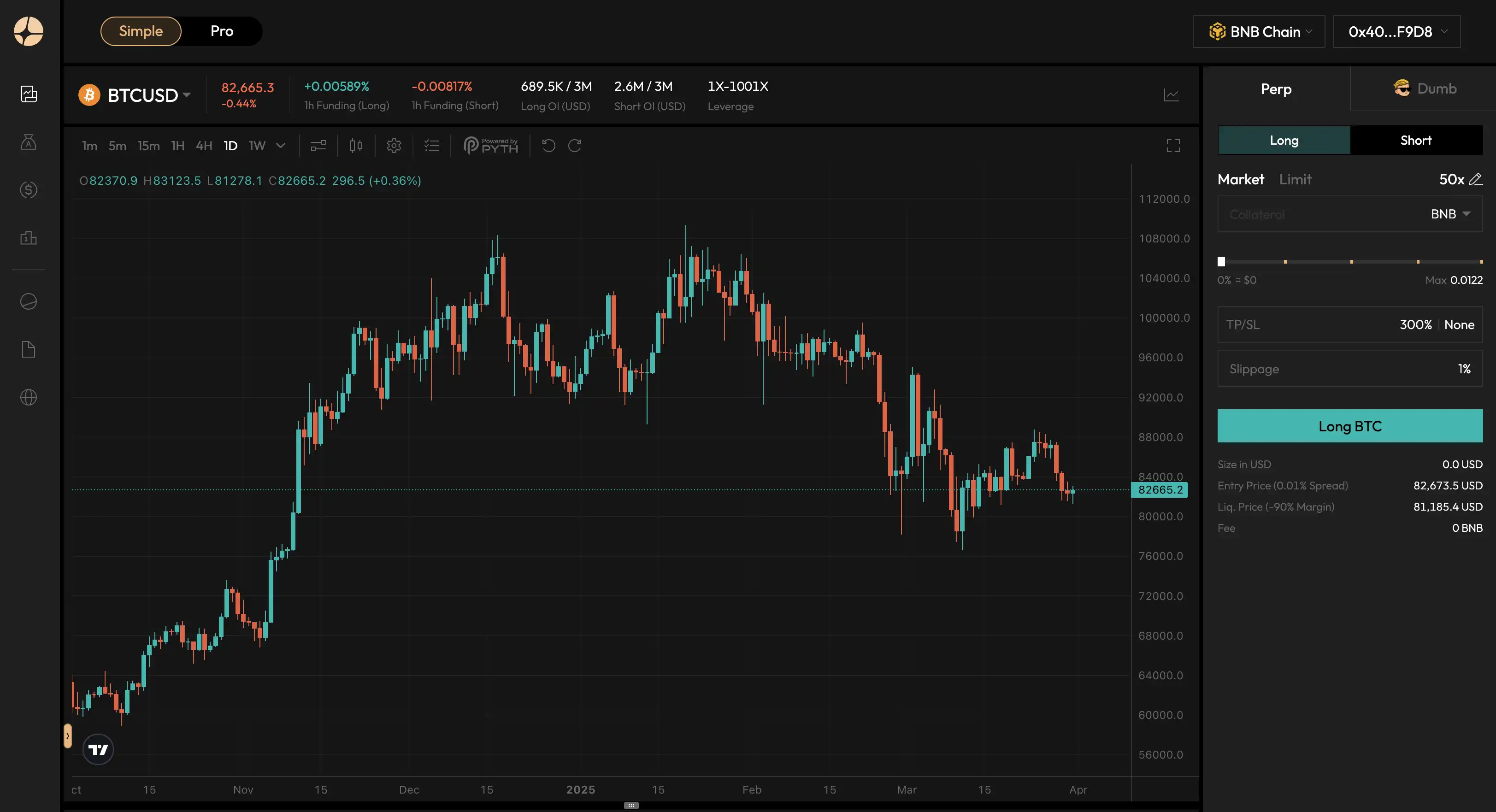This screenshot has width=1496, height=812.
Task: Switch to Pro mode
Action: (222, 31)
